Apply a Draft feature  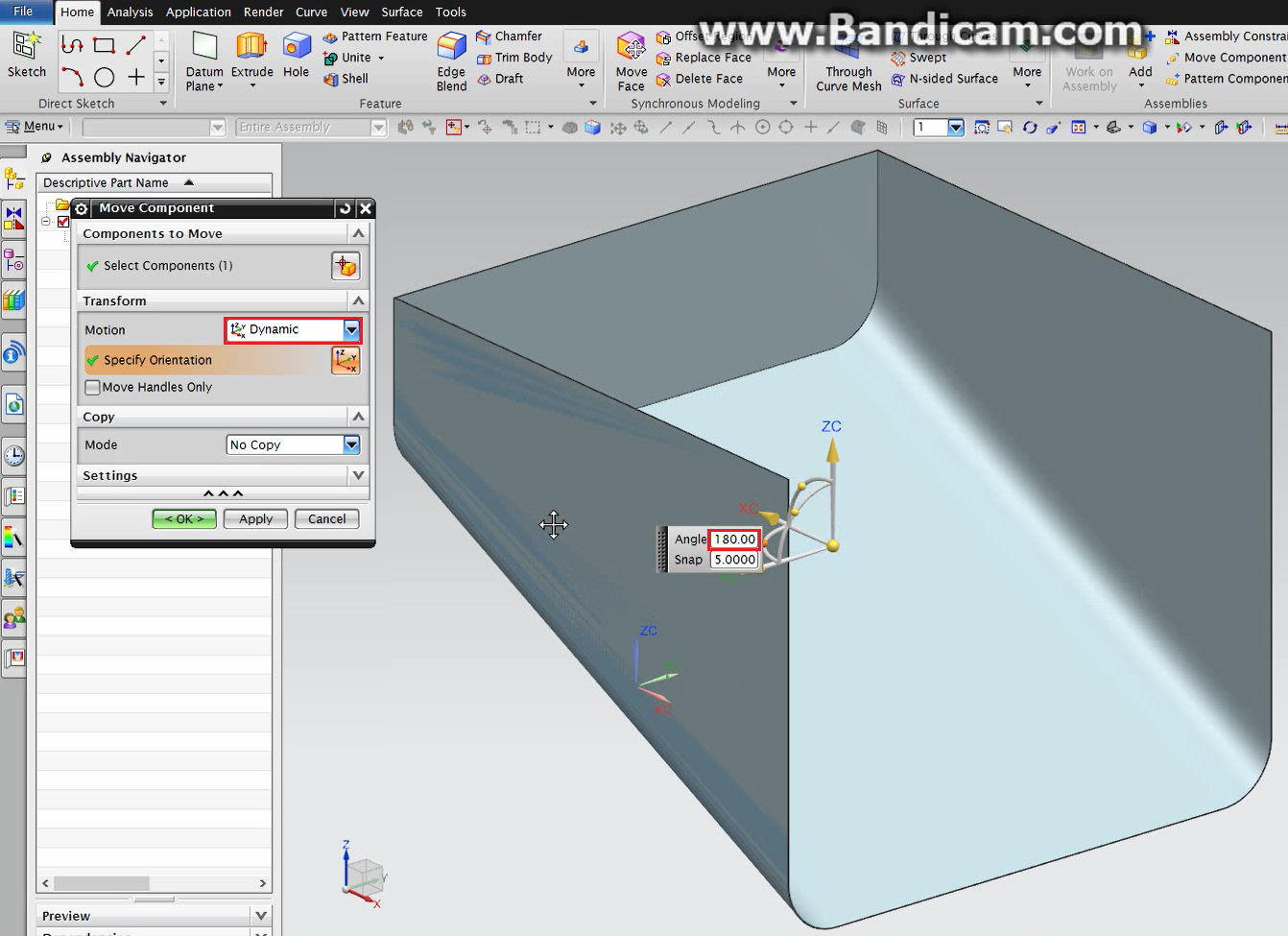point(500,79)
